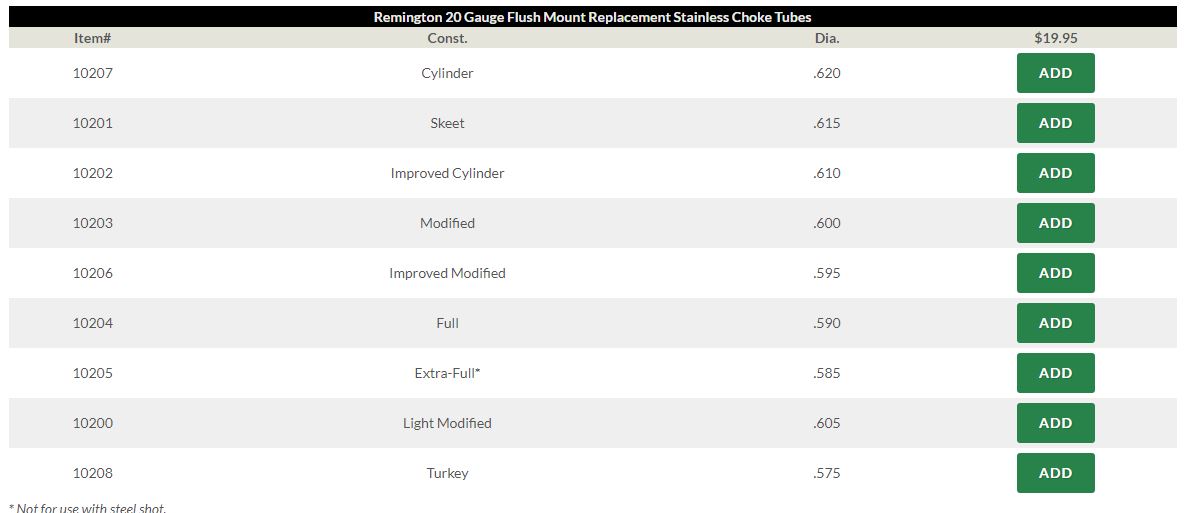Add the Extra-Full choke tube to cart
This screenshot has height=513, width=1186.
pos(1055,373)
